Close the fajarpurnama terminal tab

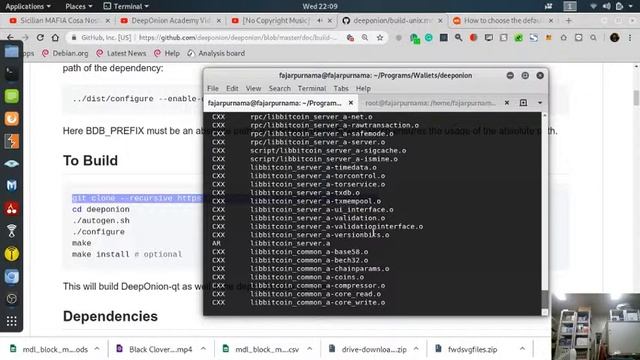click(x=351, y=103)
